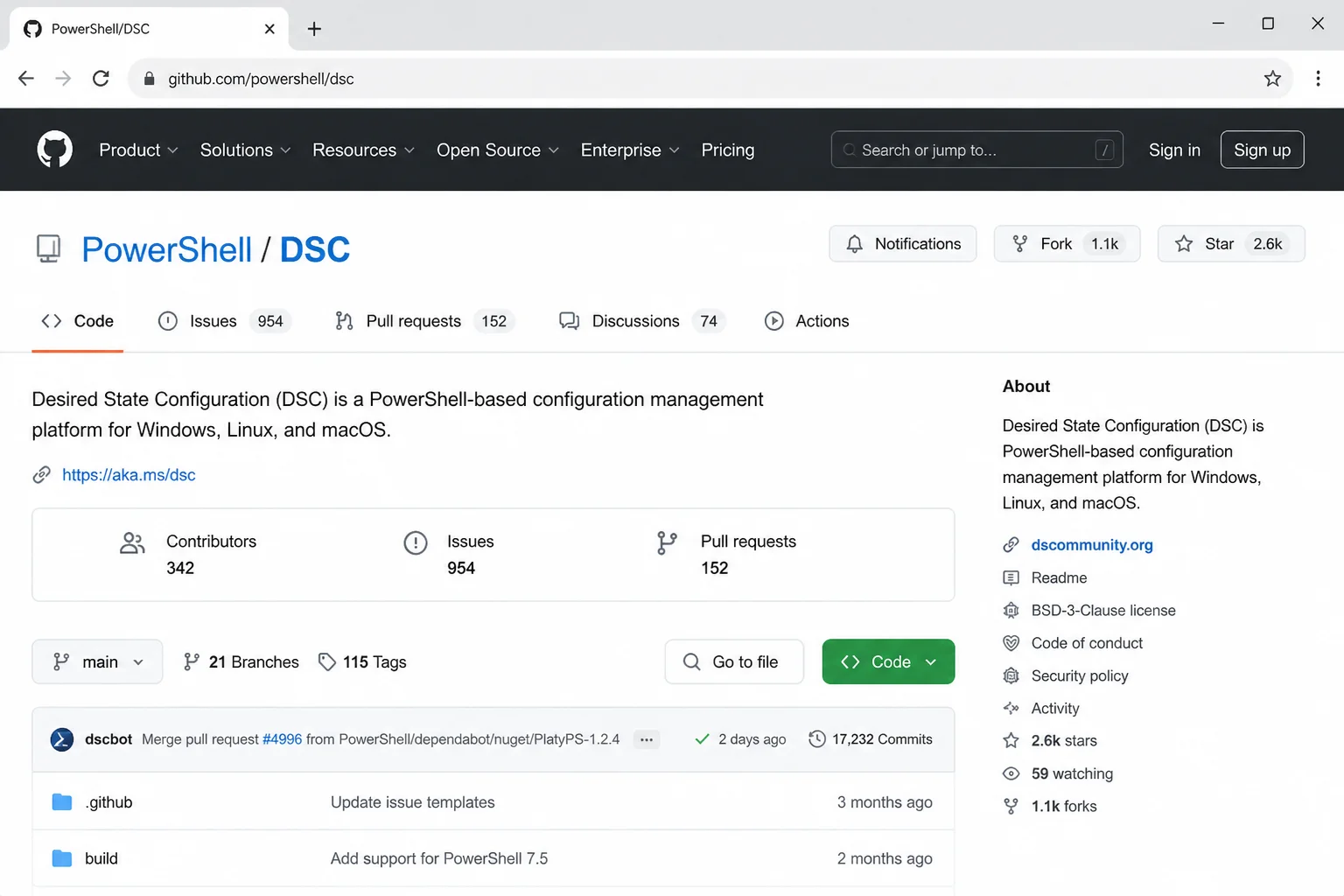Click the bell icon in Notifications
The height and width of the screenshot is (896, 1344).
[x=855, y=244]
